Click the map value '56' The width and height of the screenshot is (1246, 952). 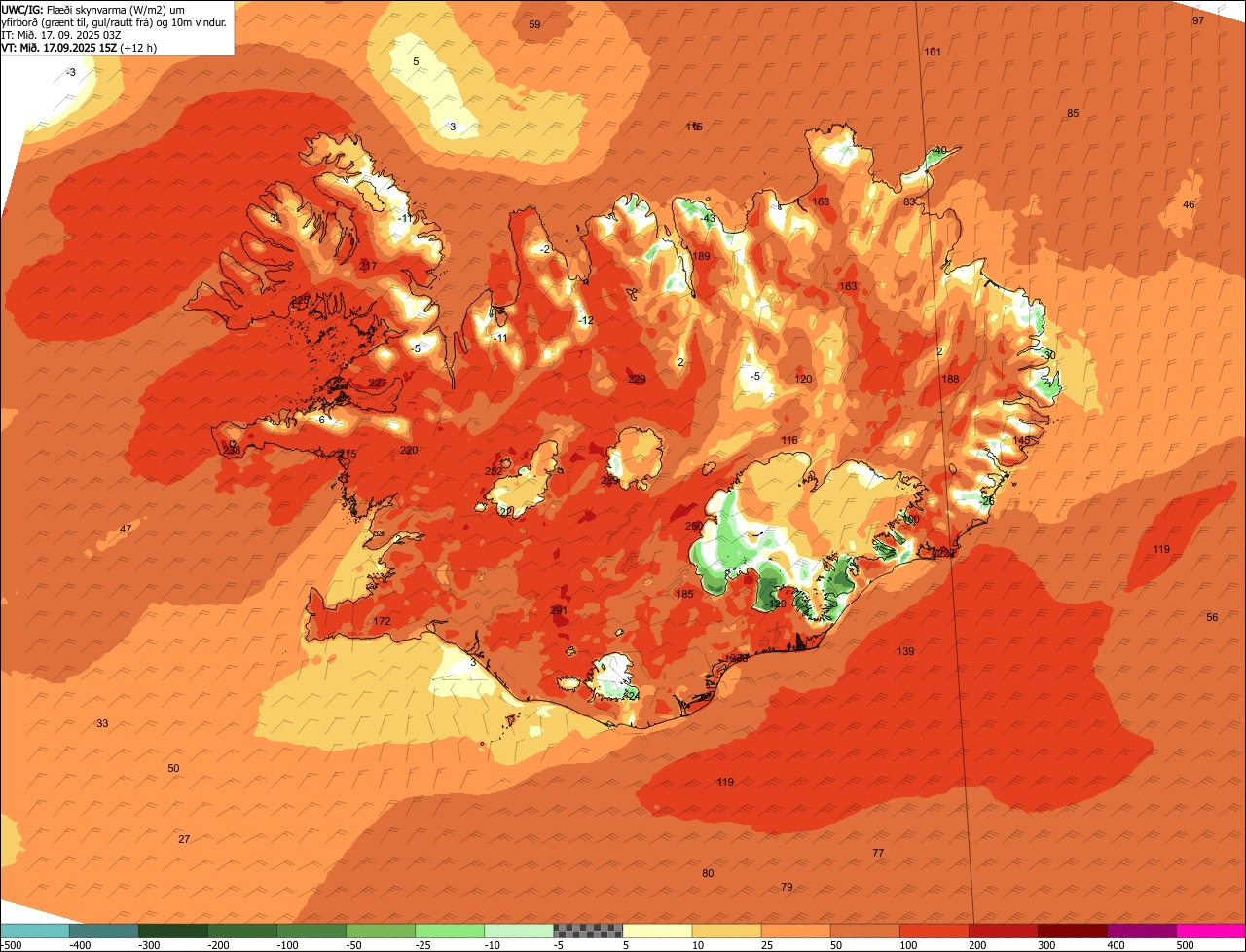(x=1212, y=618)
